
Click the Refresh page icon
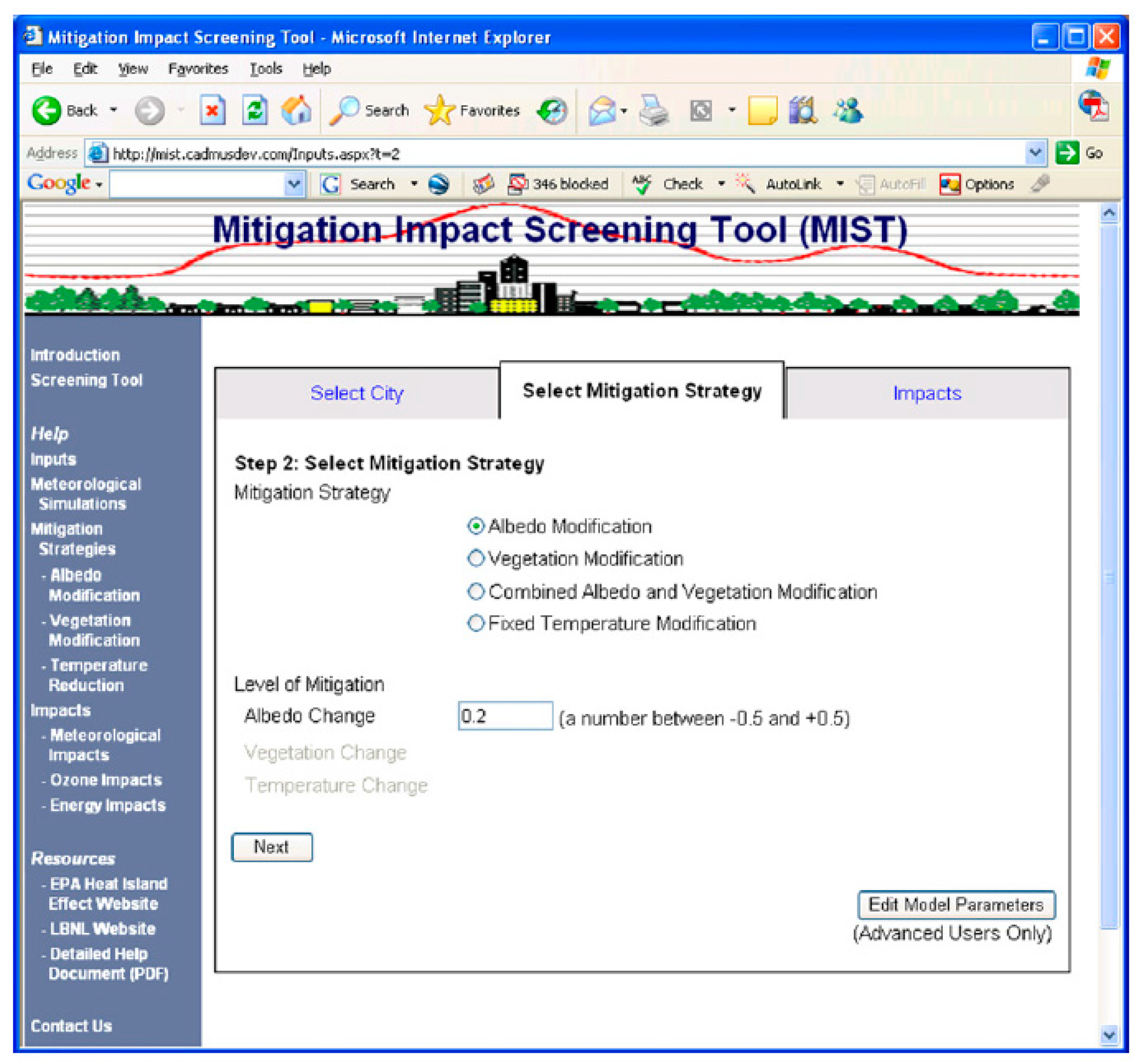pos(255,110)
